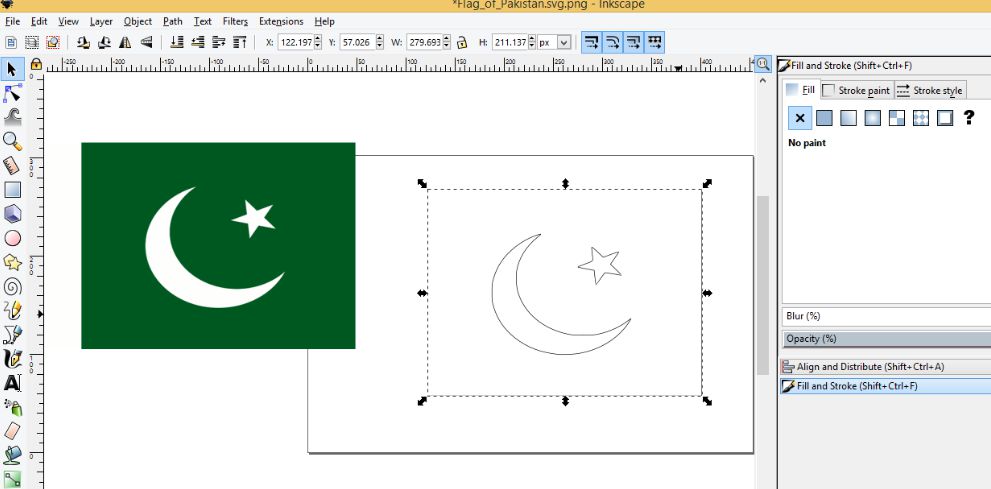Select the Spray tool
Screen dimensions: 991x489
point(12,407)
